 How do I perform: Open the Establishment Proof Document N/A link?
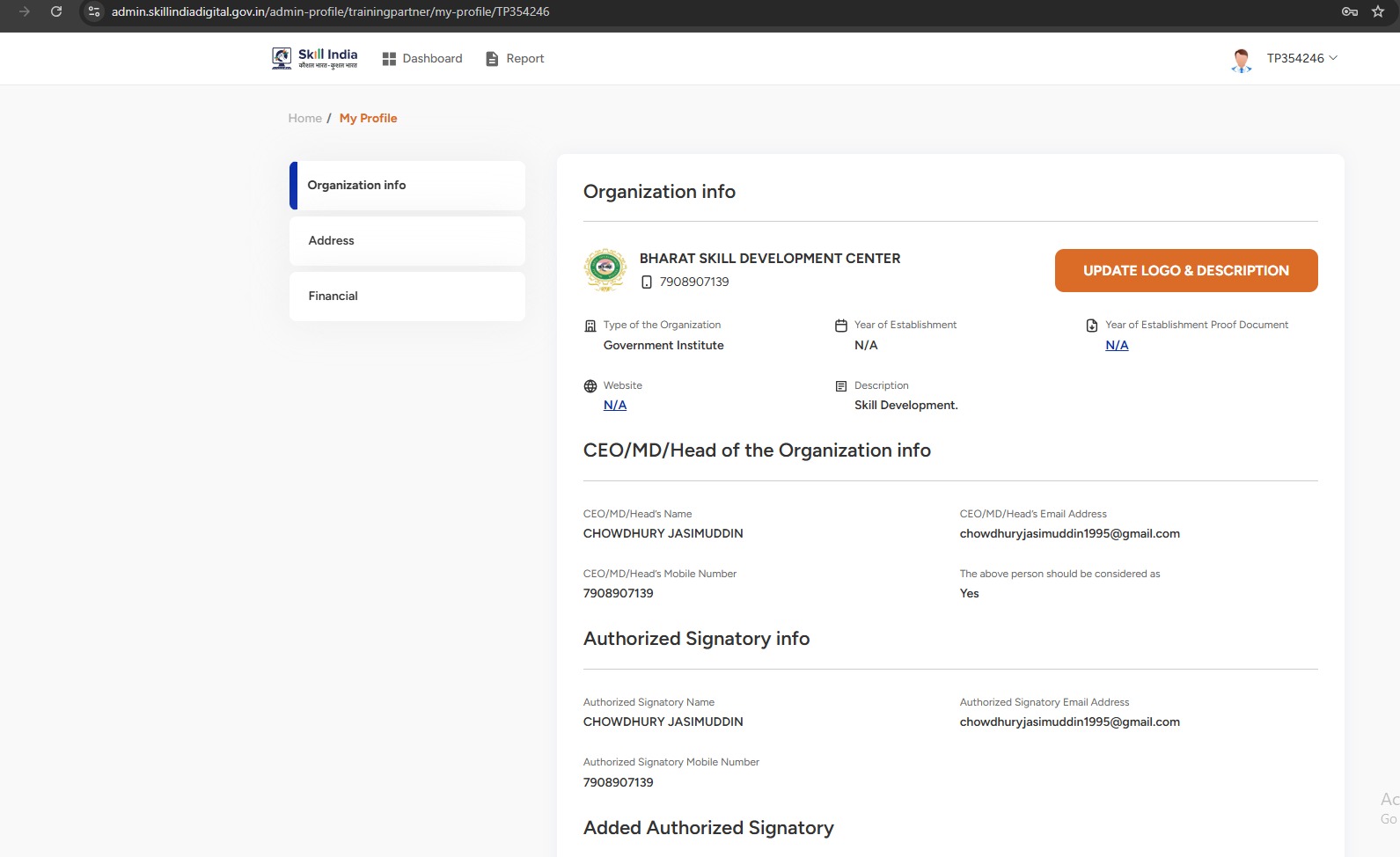pos(1117,345)
